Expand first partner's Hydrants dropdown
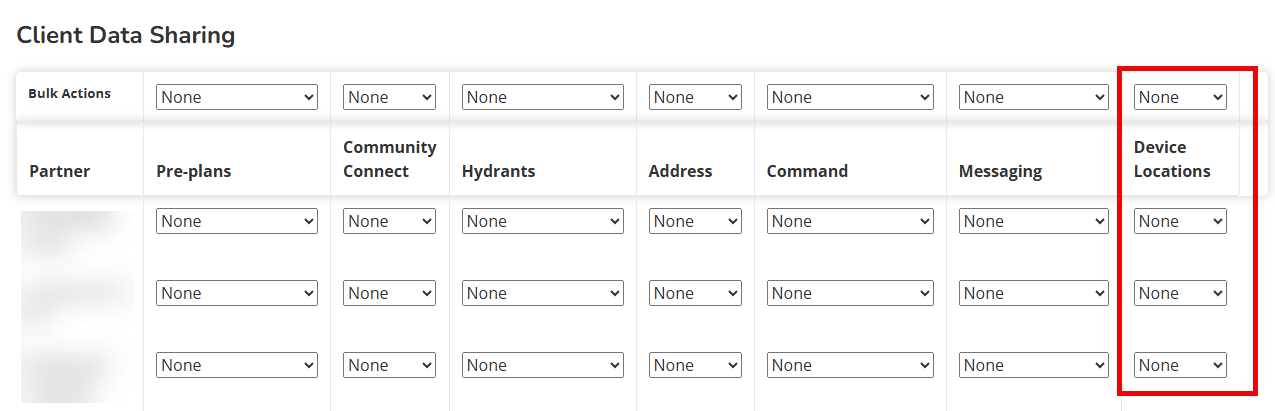Image resolution: width=1275 pixels, height=411 pixels. pos(543,221)
